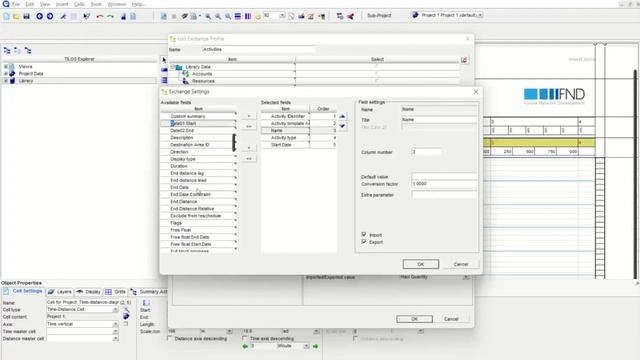Click the blue vertical bars toolbar icon
Image resolution: width=640 pixels, height=360 pixels.
[248, 16]
